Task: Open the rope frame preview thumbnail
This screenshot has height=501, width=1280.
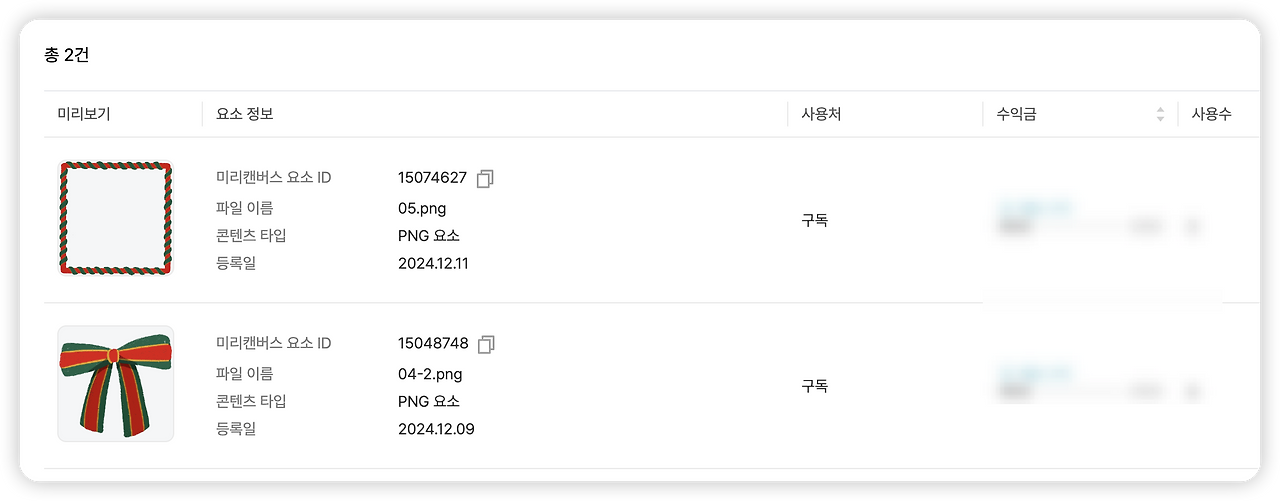Action: tap(115, 218)
